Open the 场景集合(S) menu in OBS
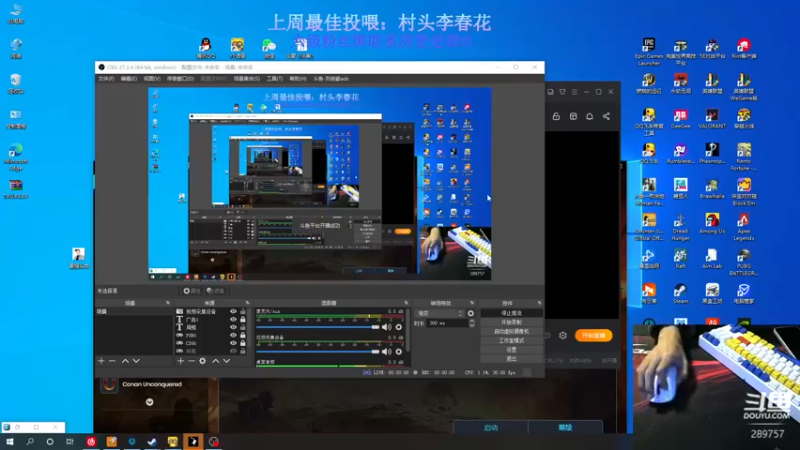The image size is (800, 450). tap(246, 79)
